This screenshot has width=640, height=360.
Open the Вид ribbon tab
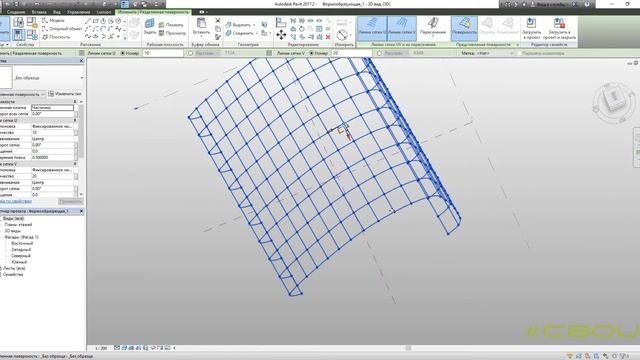(57, 12)
